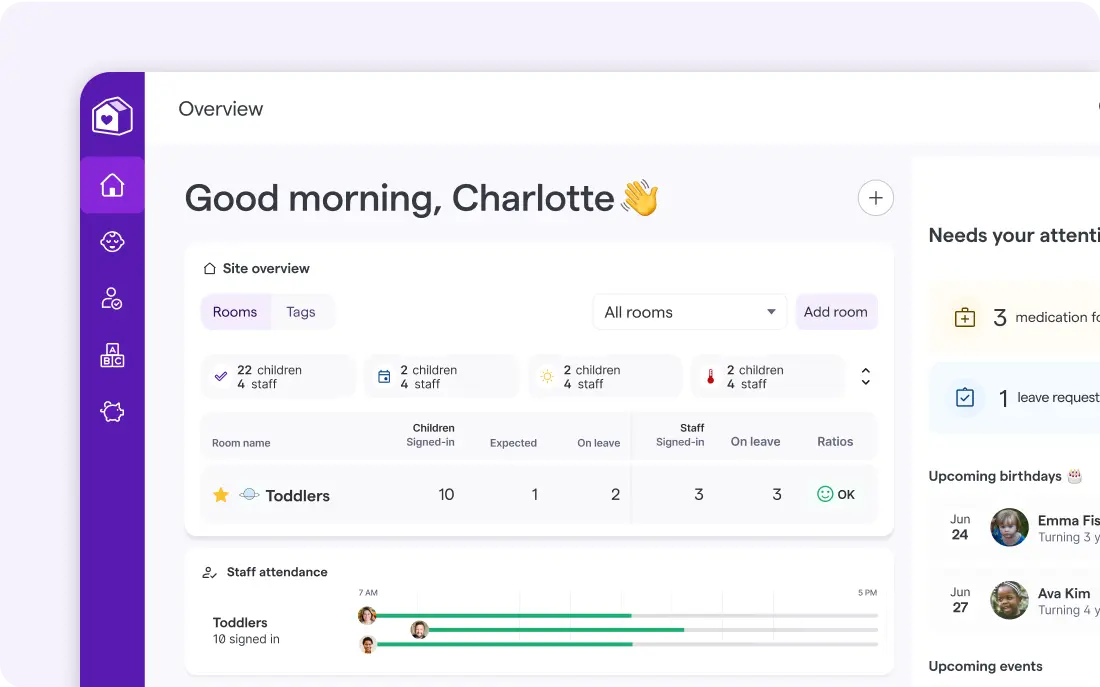1100x687 pixels.
Task: Click the calendar expected summary icon
Action: click(384, 377)
